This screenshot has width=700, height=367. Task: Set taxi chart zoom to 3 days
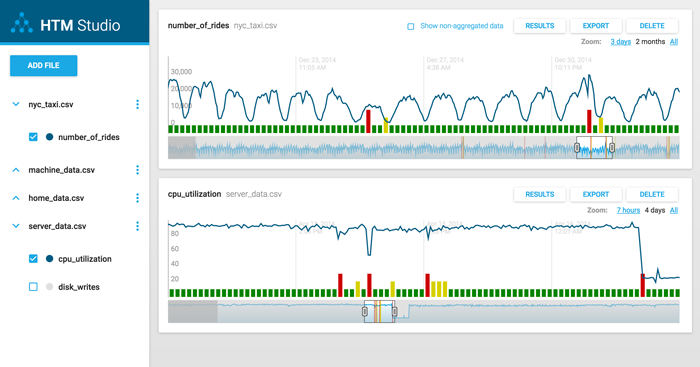621,42
